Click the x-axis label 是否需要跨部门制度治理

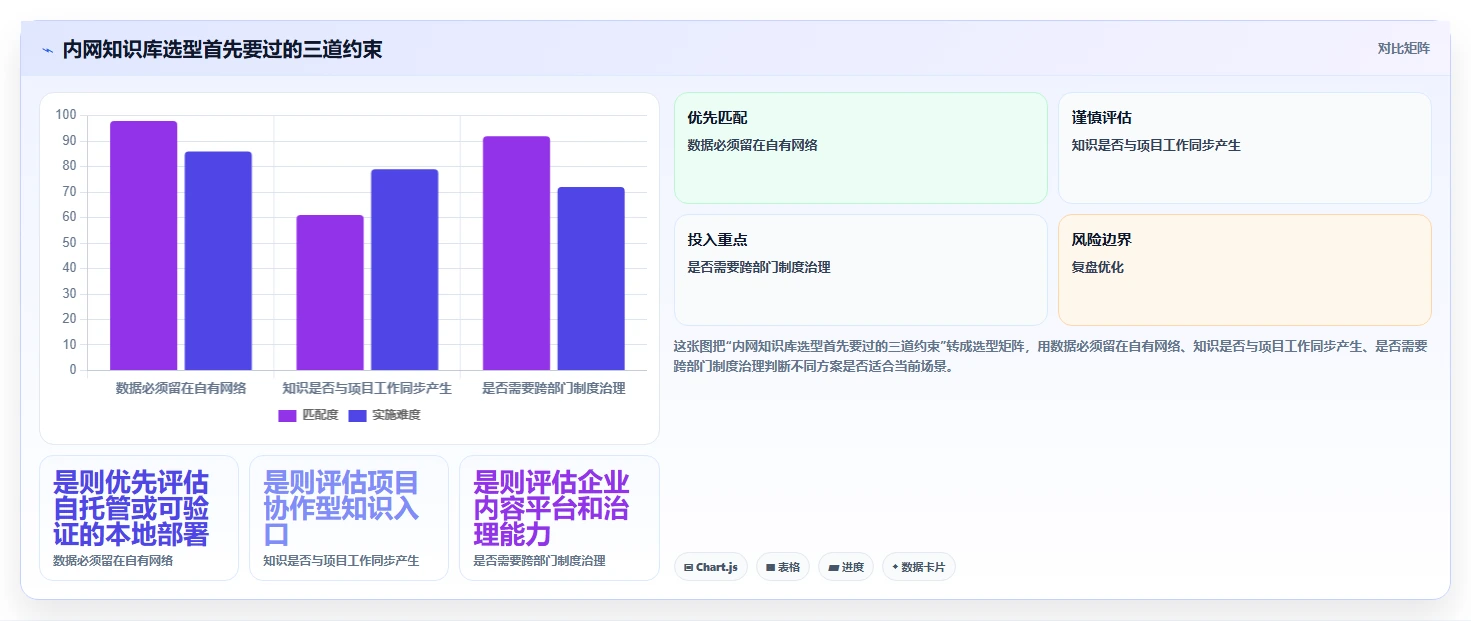(x=554, y=388)
